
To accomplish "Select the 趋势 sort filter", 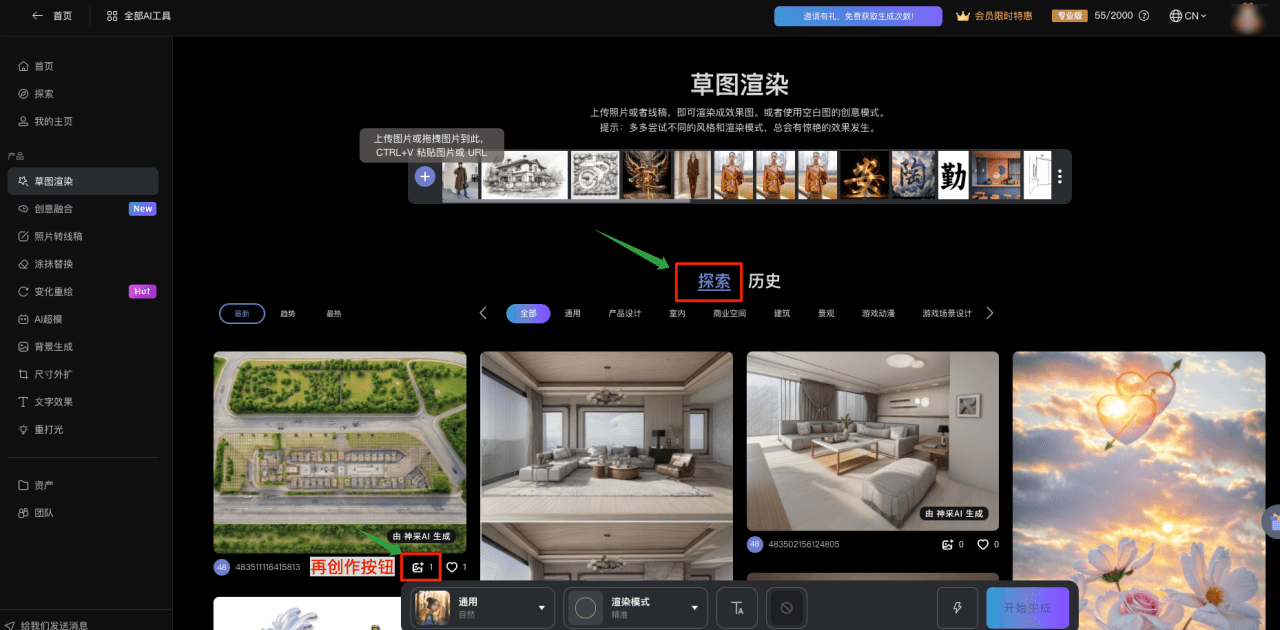I will [x=288, y=314].
